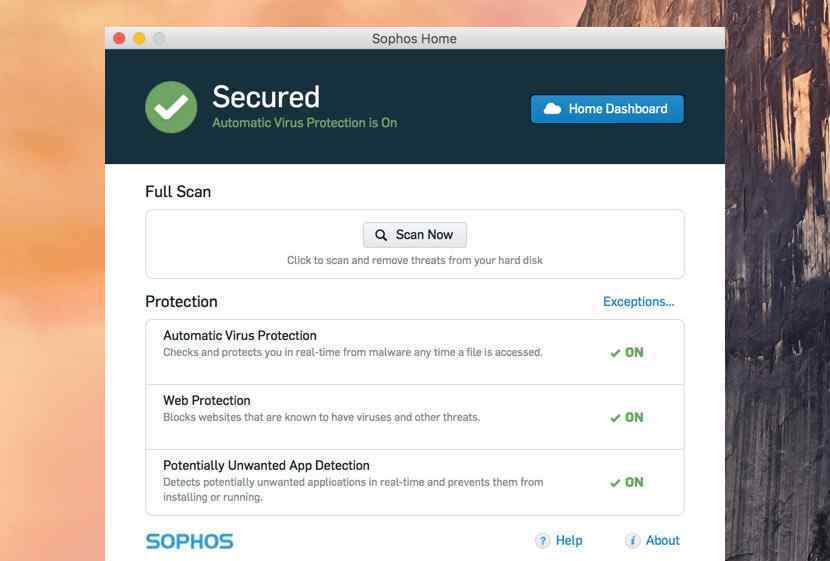This screenshot has width=830, height=561.
Task: Select the Automatic Virus Protection title
Action: [240, 336]
